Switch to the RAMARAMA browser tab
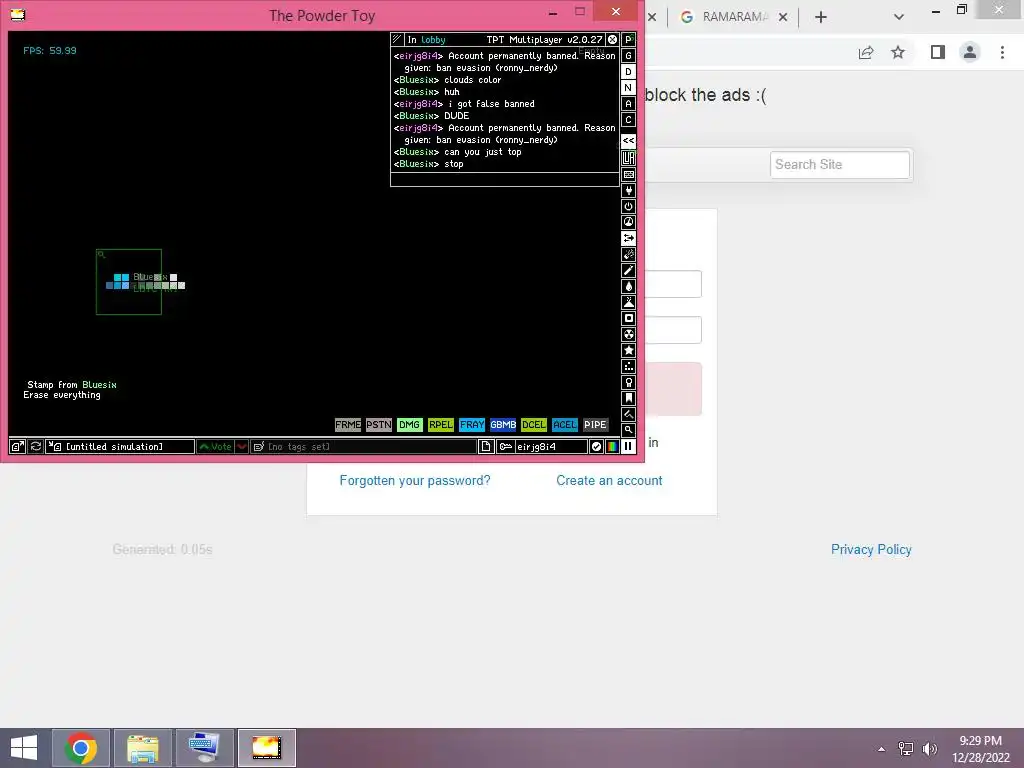The width and height of the screenshot is (1024, 768). coord(734,17)
